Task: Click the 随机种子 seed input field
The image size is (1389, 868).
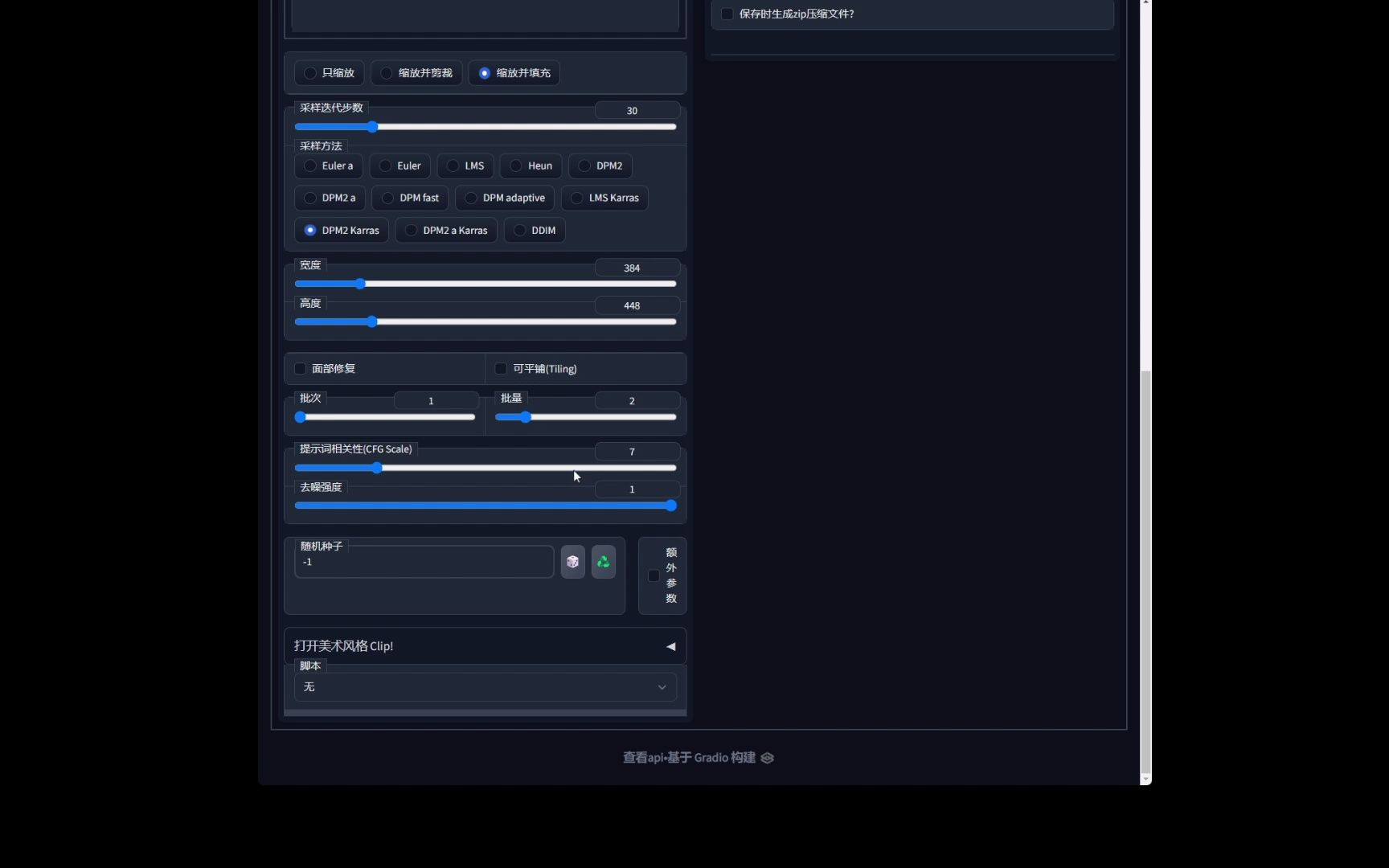Action: (424, 562)
